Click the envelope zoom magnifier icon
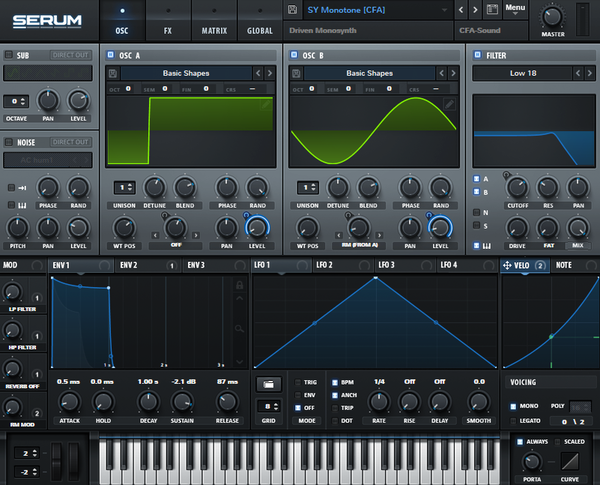Image resolution: width=600 pixels, height=485 pixels. [239, 328]
